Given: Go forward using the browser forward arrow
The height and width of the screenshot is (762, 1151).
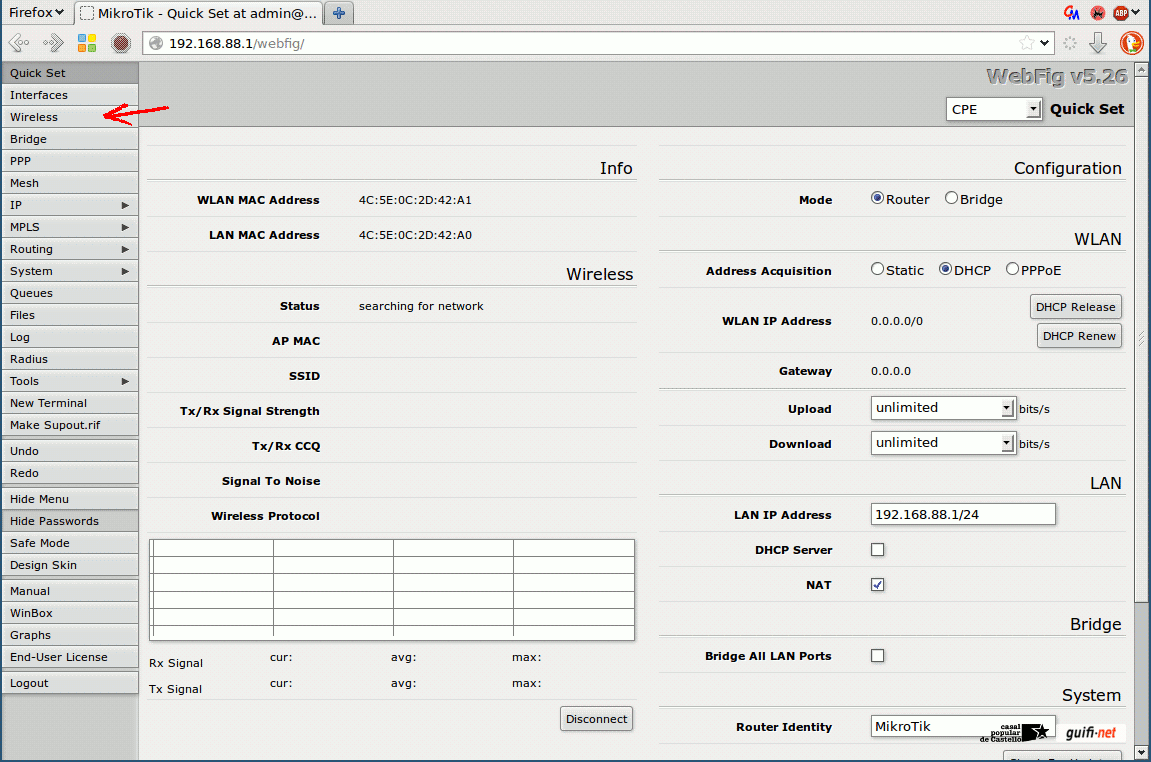Looking at the screenshot, I should coord(54,43).
